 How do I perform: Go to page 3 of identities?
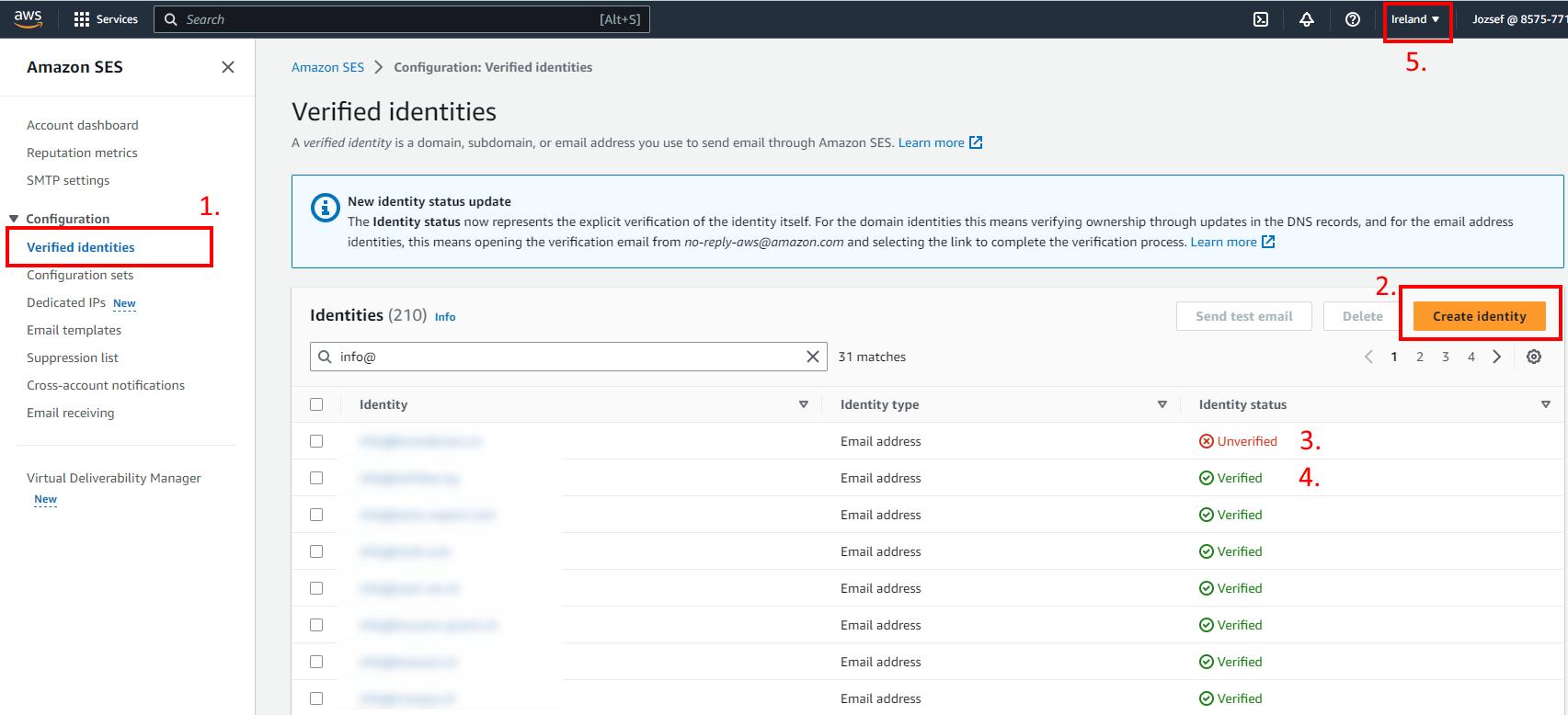click(x=1446, y=357)
